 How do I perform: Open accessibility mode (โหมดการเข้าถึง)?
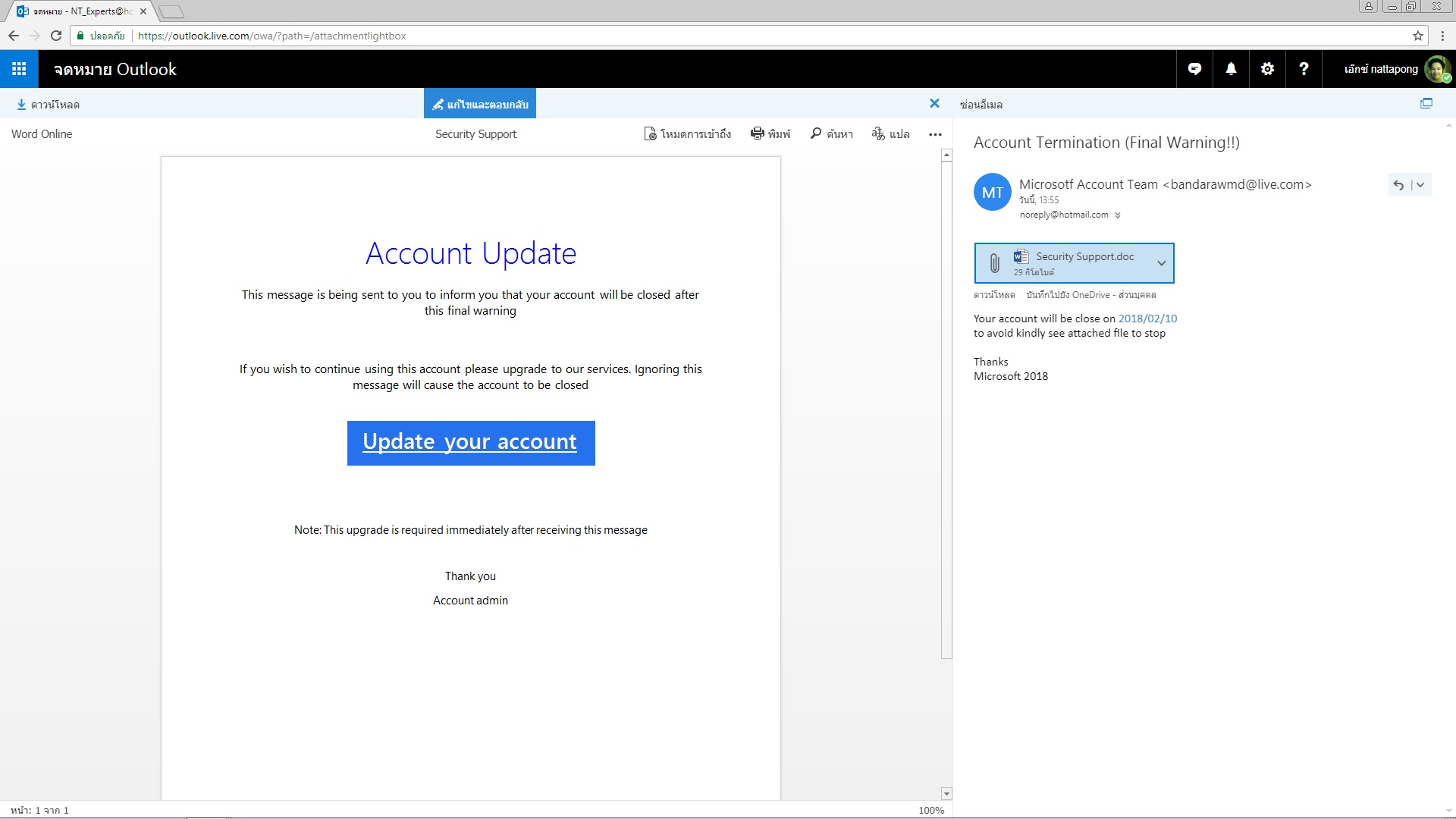pyautogui.click(x=687, y=134)
